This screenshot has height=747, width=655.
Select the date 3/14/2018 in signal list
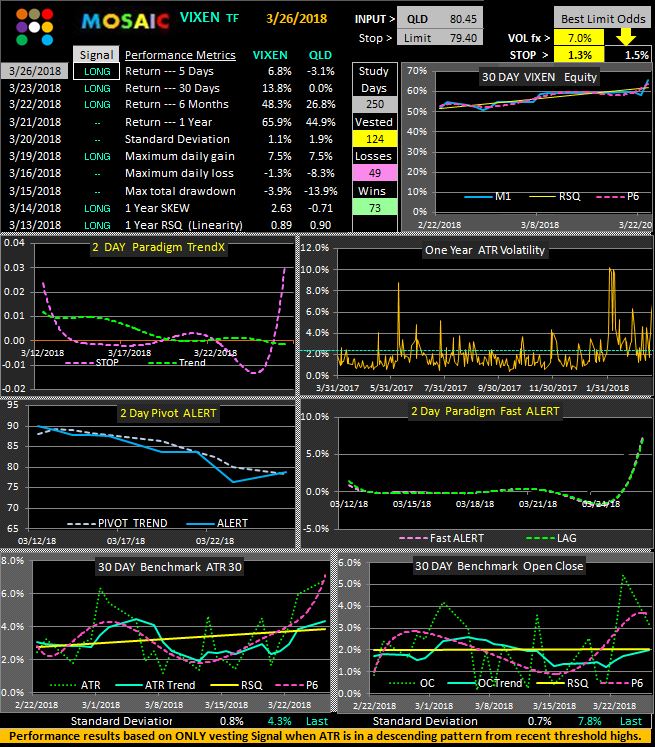click(35, 208)
